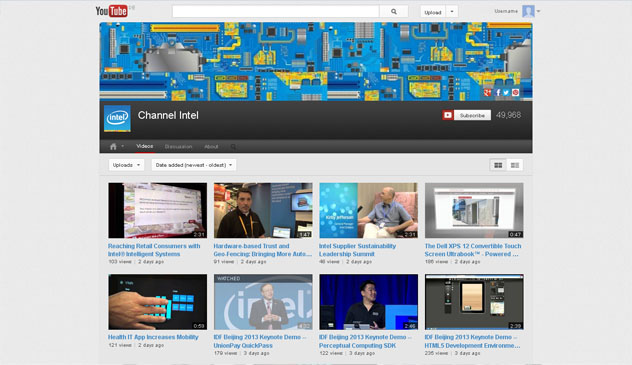Open Health IT App video thumbnail
This screenshot has height=365, width=632.
pyautogui.click(x=158, y=302)
